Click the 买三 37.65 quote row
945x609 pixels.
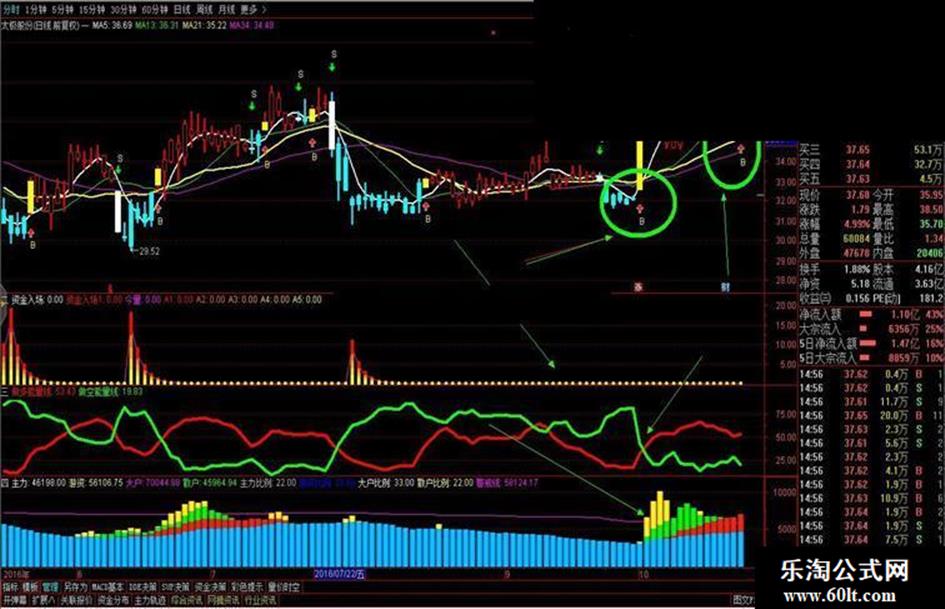click(x=871, y=150)
